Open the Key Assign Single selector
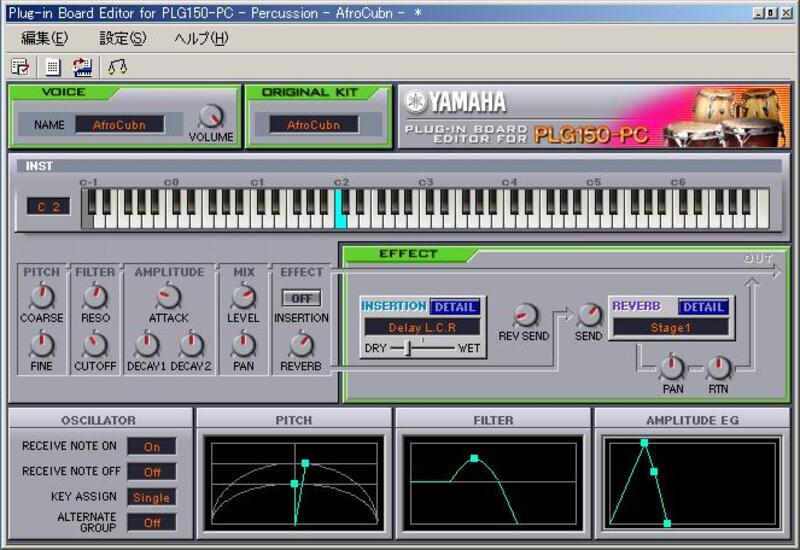800x550 pixels. tap(152, 497)
